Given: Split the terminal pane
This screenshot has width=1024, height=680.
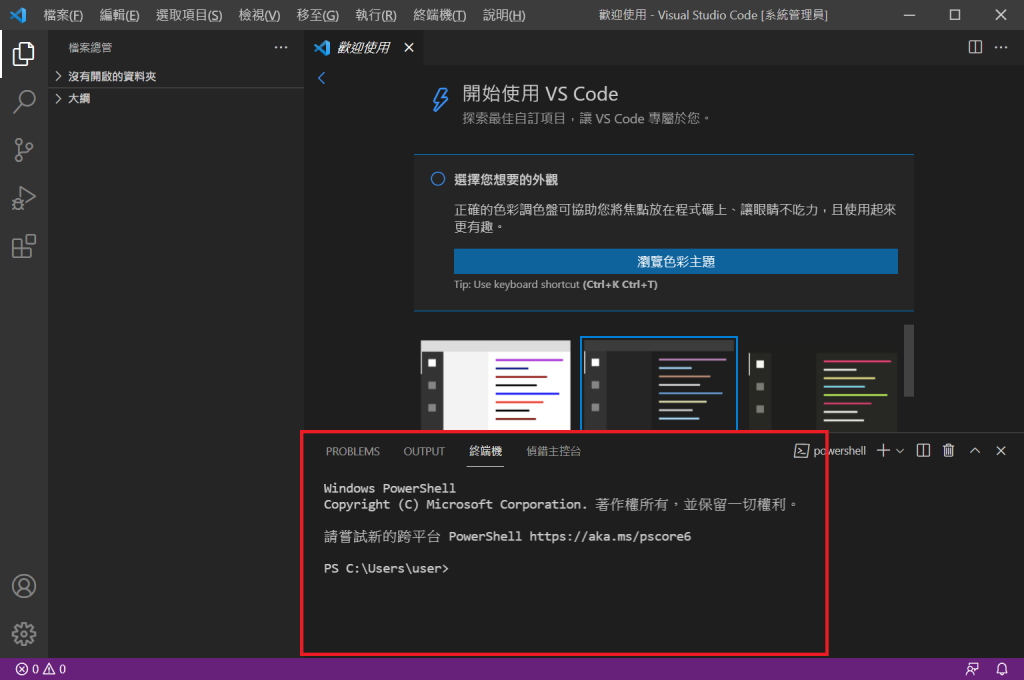Looking at the screenshot, I should click(x=923, y=451).
